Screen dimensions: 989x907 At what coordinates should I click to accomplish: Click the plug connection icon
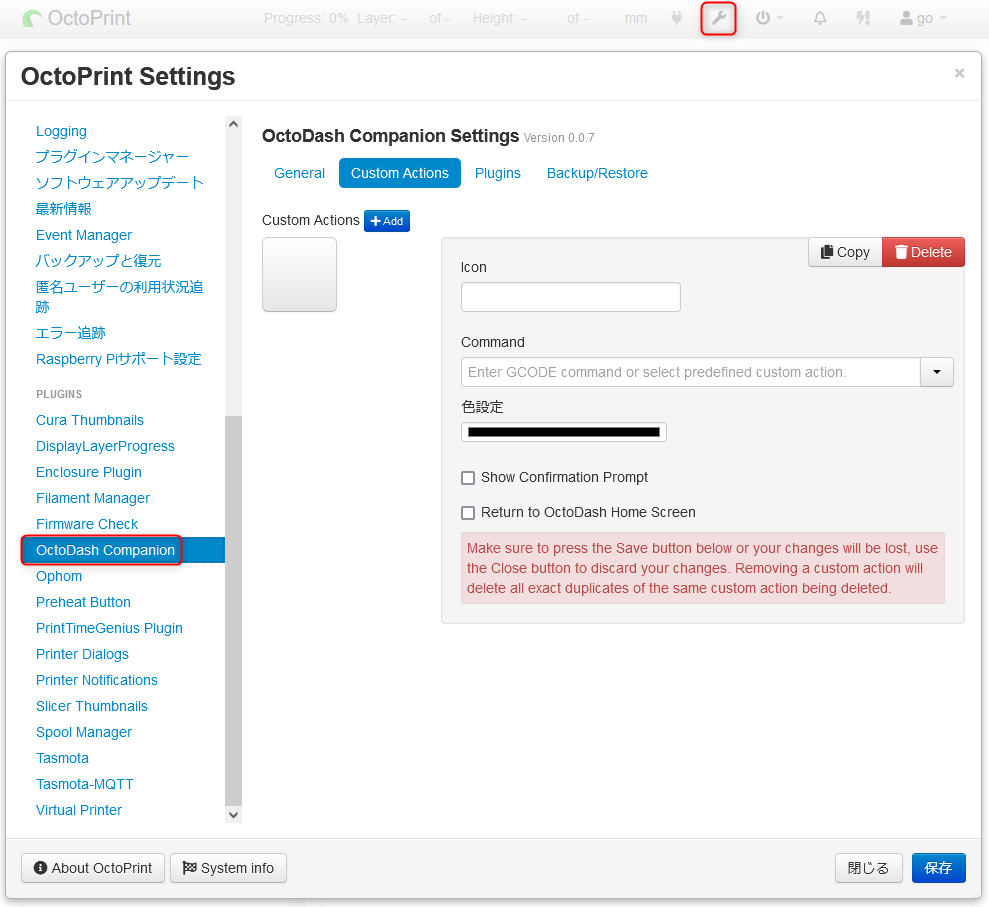click(677, 18)
